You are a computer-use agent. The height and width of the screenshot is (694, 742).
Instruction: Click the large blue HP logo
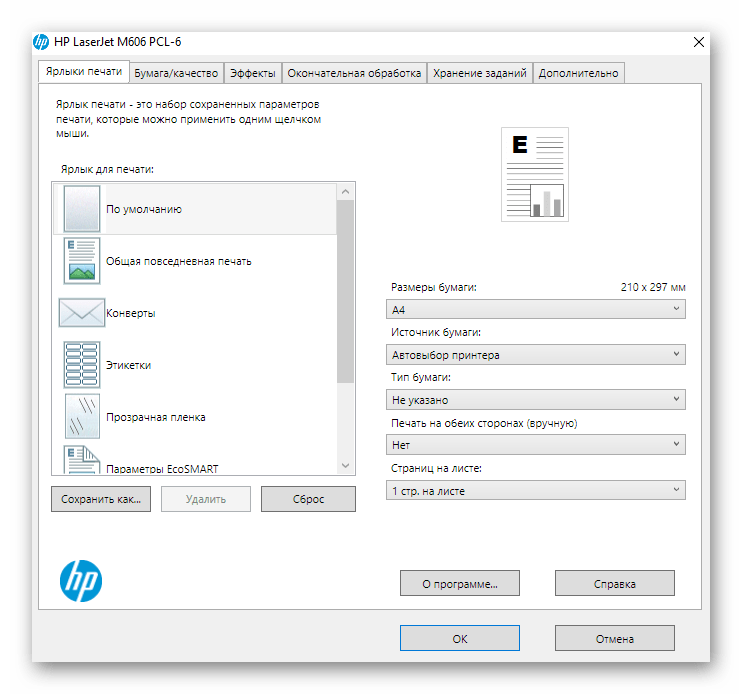[81, 581]
